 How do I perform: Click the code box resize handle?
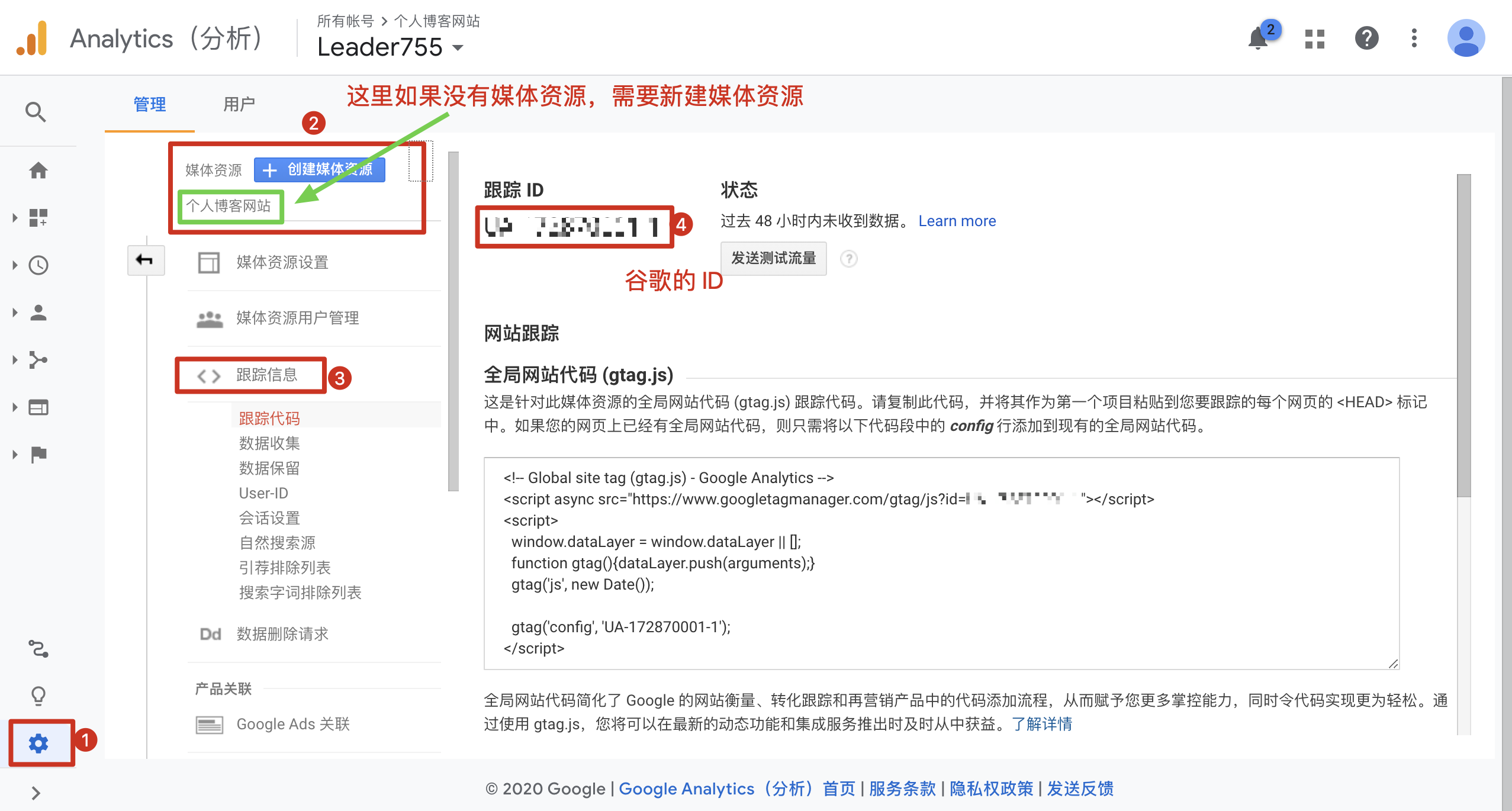(1393, 664)
